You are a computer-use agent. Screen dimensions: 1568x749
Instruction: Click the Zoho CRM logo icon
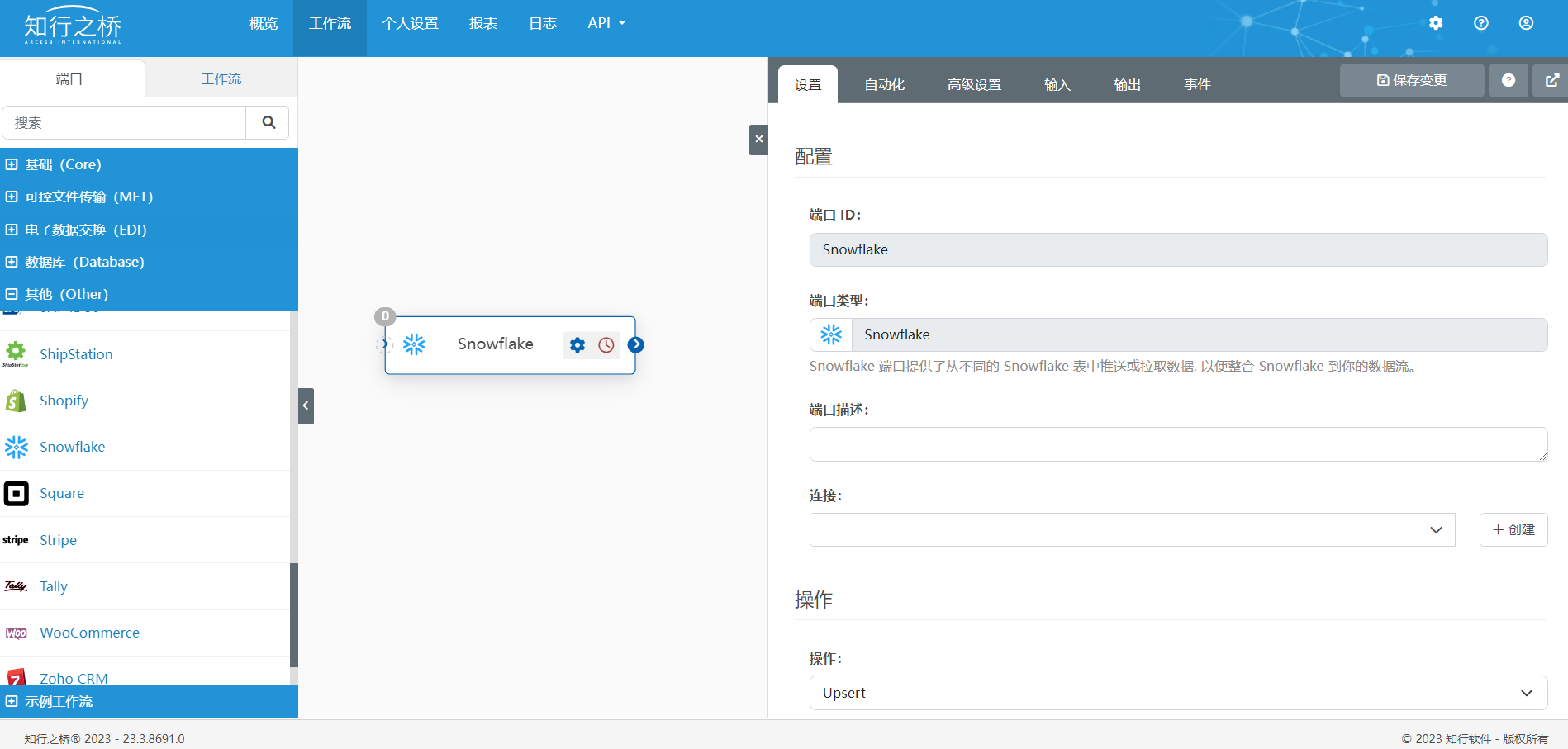click(x=16, y=677)
